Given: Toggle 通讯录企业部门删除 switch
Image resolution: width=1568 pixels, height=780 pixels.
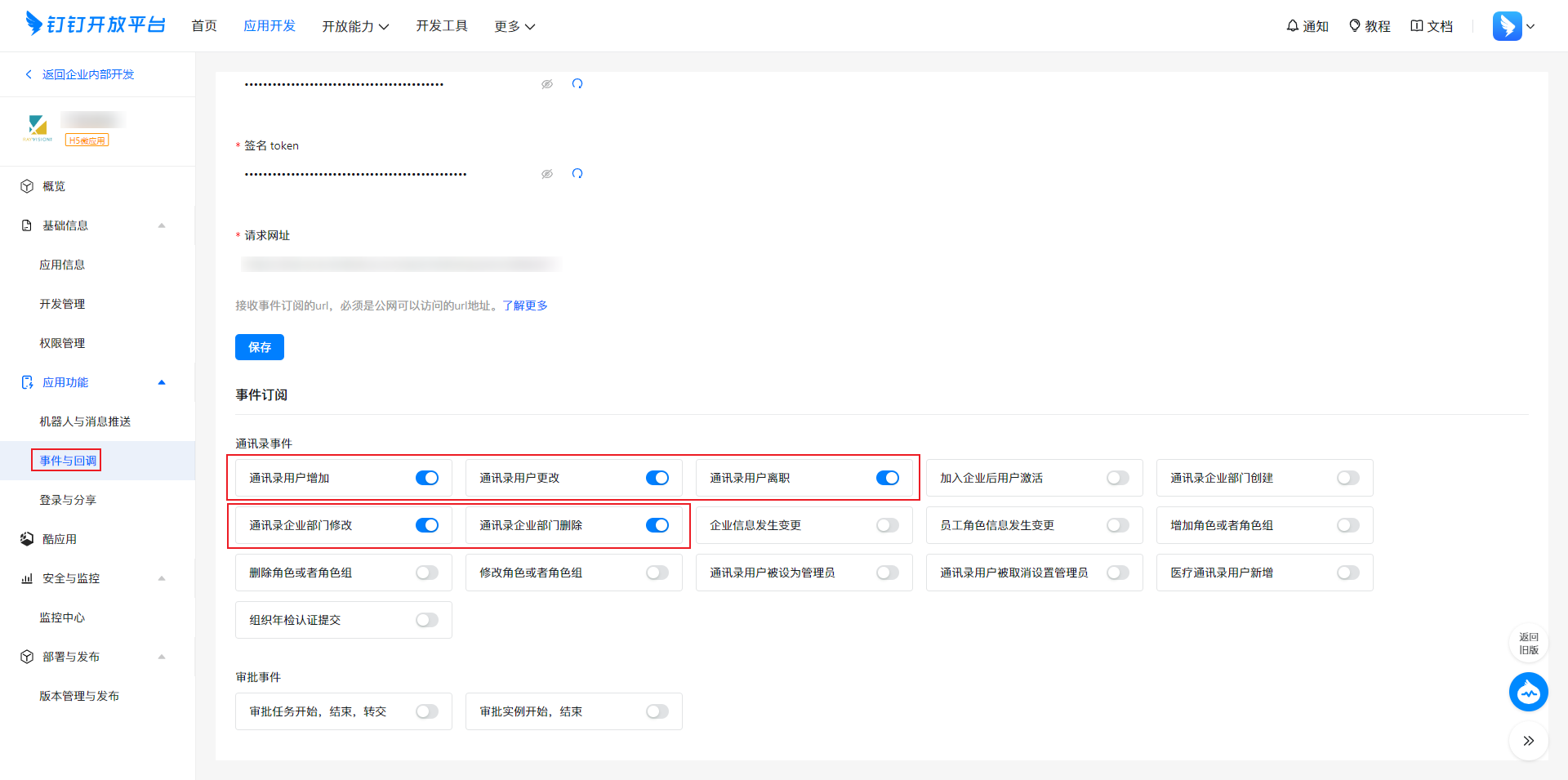Looking at the screenshot, I should pyautogui.click(x=657, y=525).
